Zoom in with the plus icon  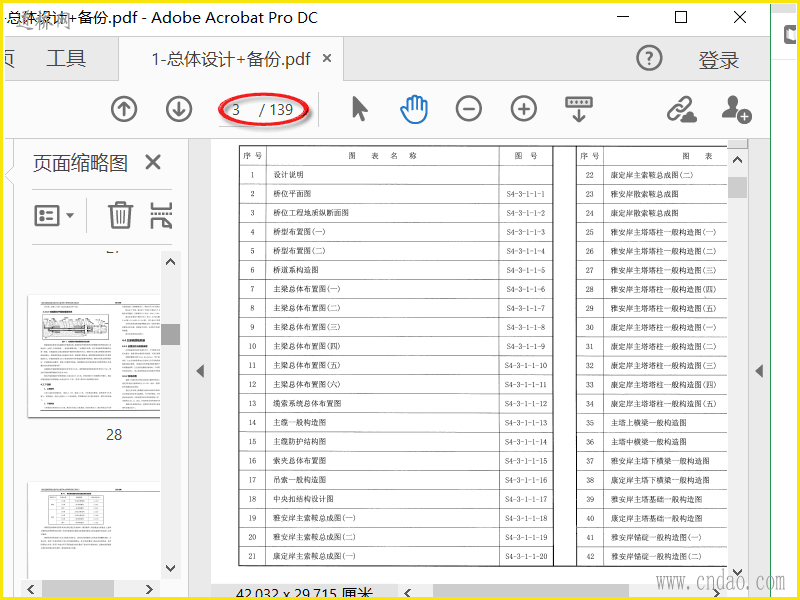(x=524, y=109)
